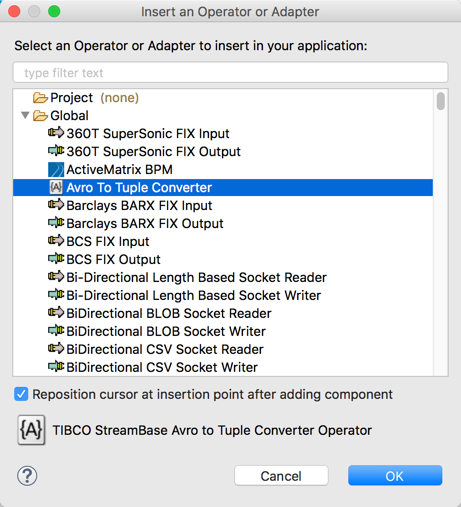Select the Global folder node
Screen dimensions: 461x507
pos(61,116)
